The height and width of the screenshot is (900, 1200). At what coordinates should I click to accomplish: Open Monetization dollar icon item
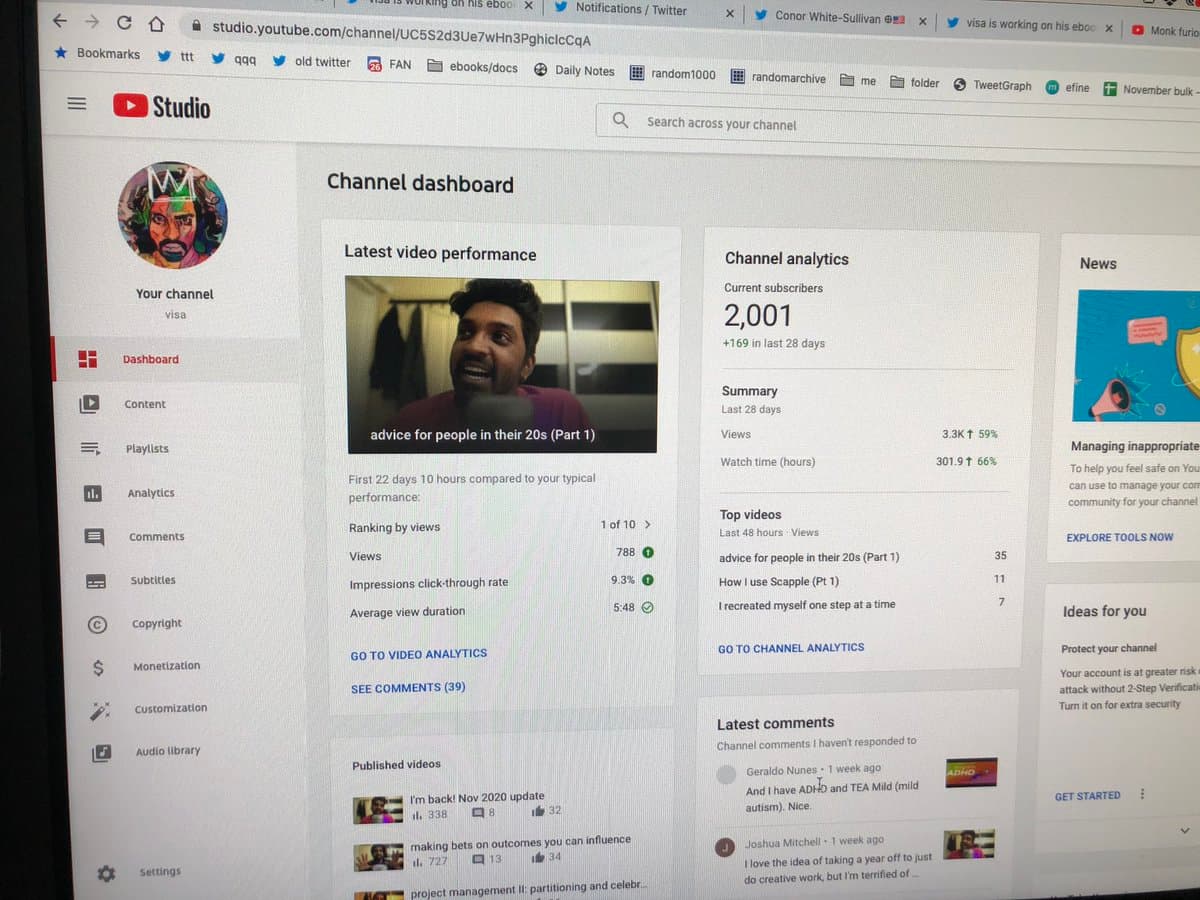click(165, 666)
